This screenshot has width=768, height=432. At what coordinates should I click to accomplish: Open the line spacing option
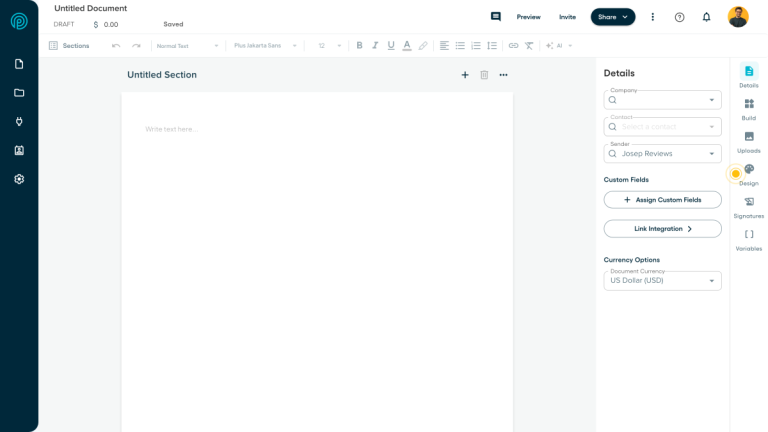492,46
